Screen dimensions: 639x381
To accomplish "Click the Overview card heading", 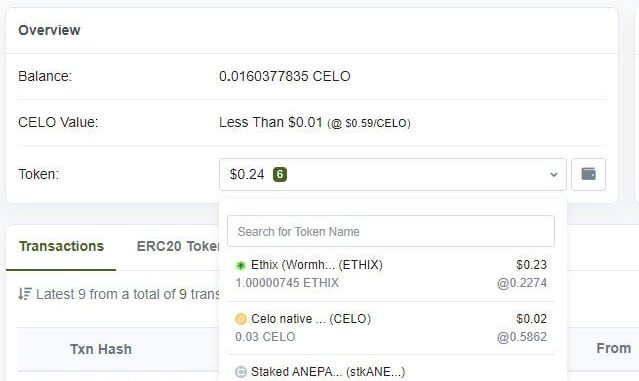I will (49, 30).
